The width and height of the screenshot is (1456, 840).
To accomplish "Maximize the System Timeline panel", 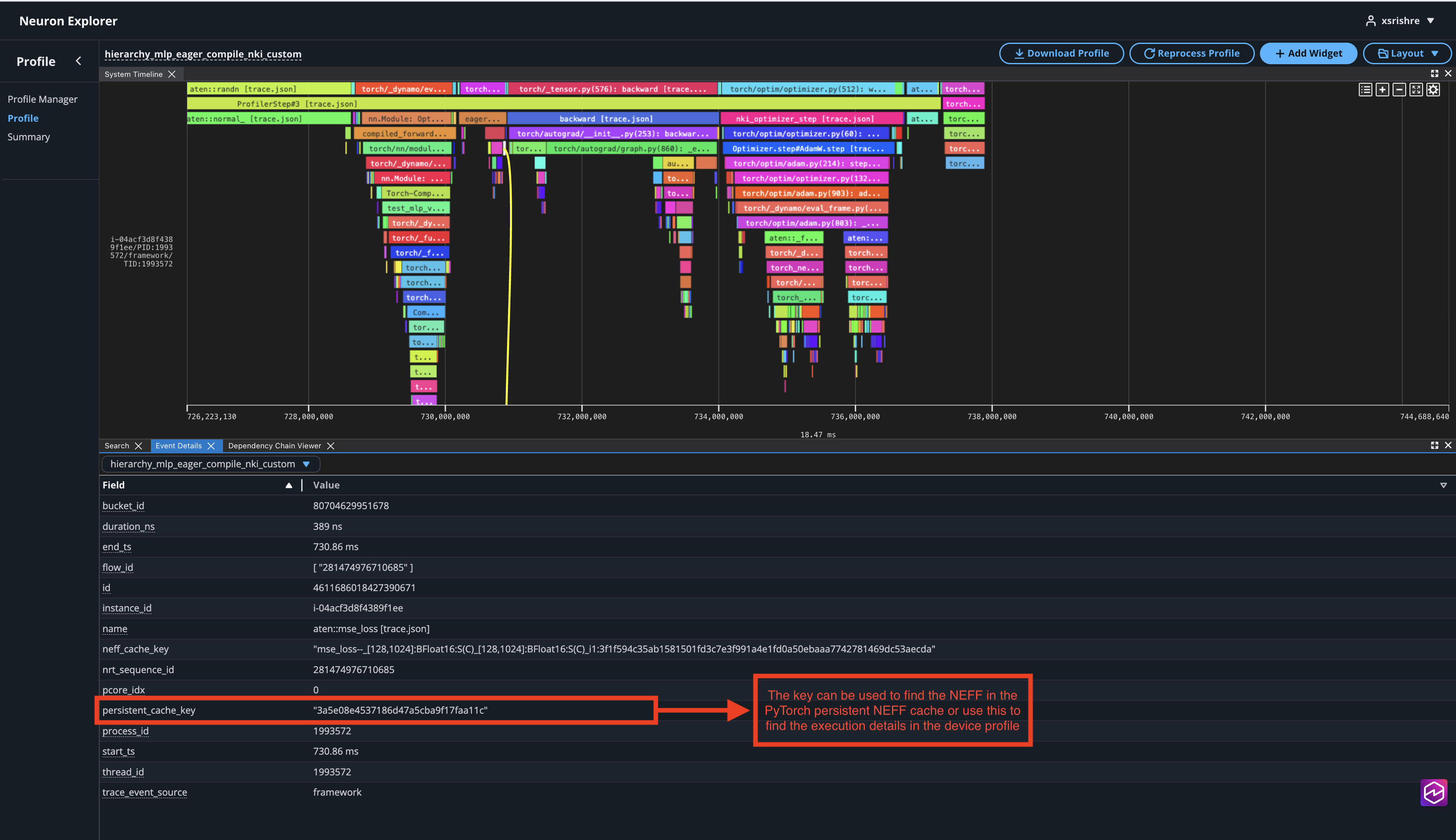I will [1434, 73].
